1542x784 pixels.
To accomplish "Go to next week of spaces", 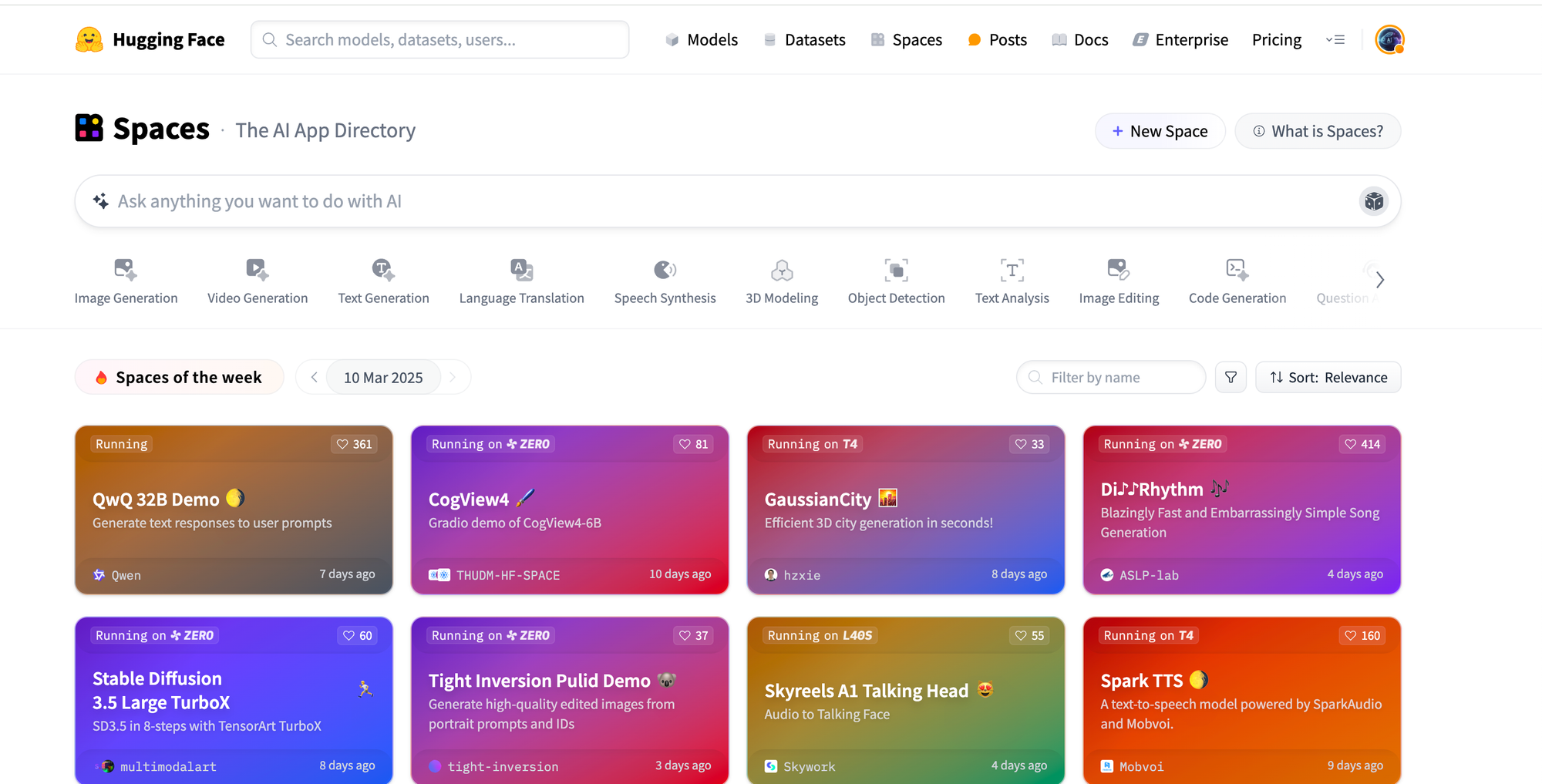I will pyautogui.click(x=453, y=377).
